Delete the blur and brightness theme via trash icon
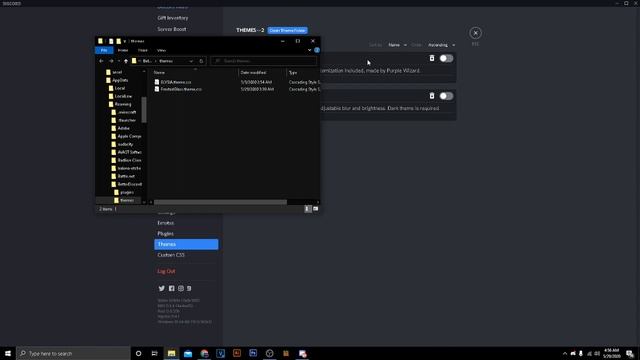The image size is (640, 360). [x=432, y=96]
